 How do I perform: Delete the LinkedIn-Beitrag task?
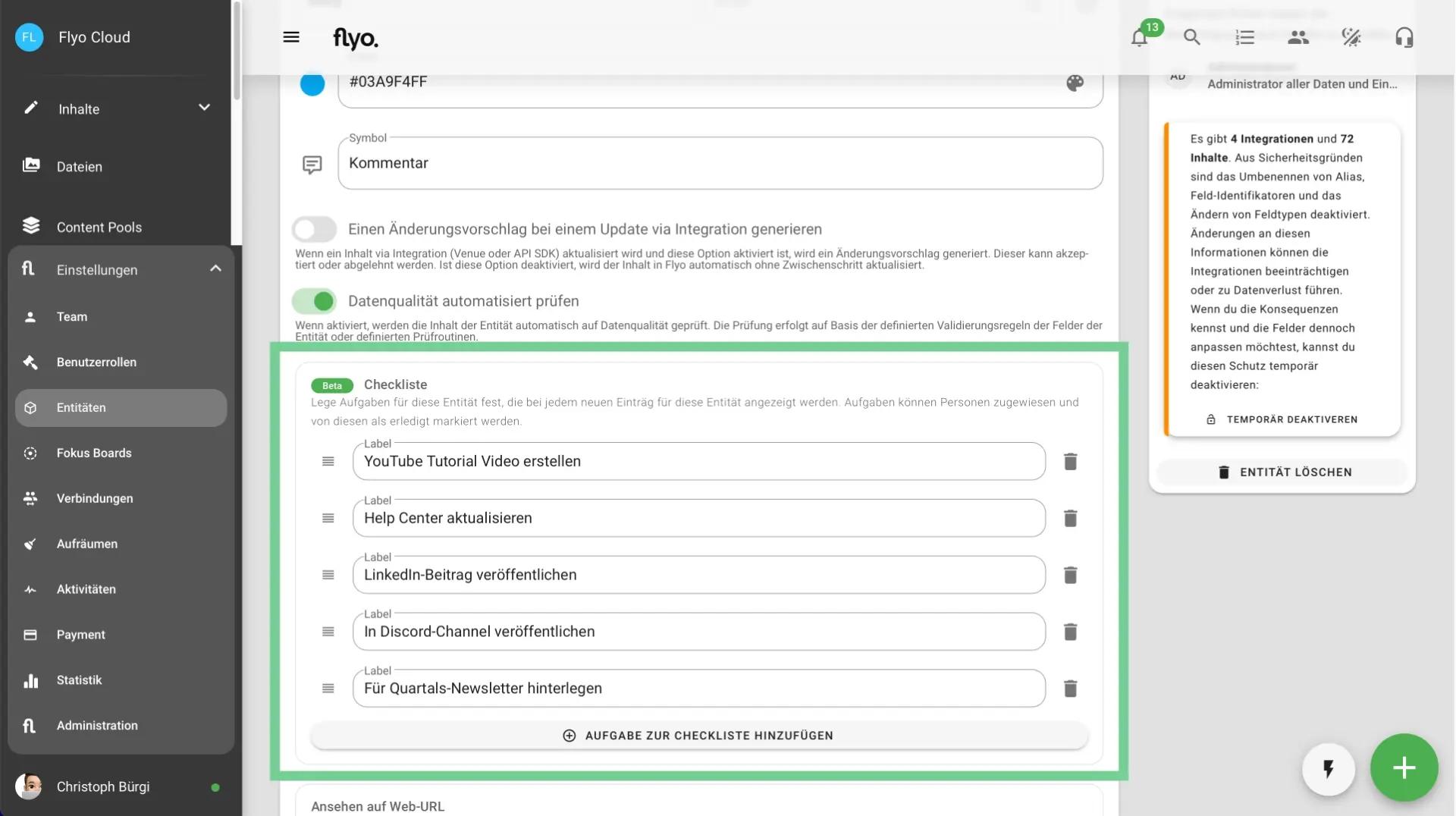tap(1070, 576)
